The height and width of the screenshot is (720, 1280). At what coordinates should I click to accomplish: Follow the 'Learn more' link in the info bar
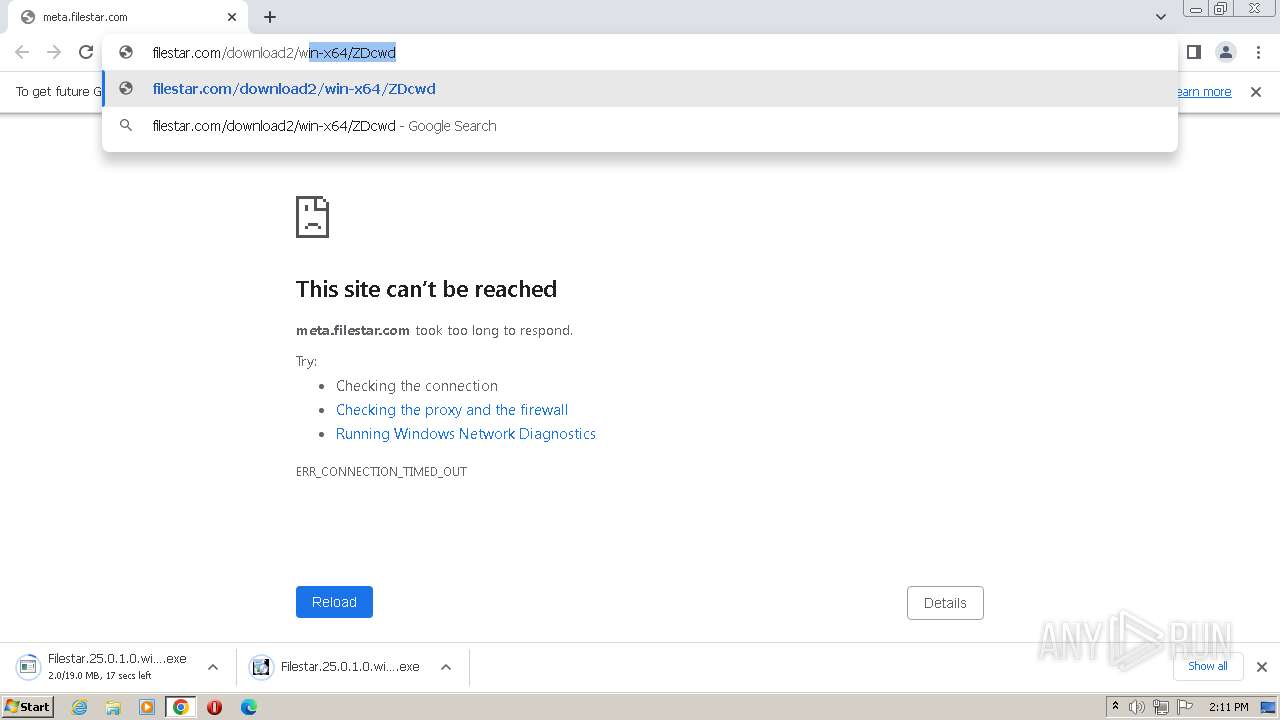pos(1204,92)
